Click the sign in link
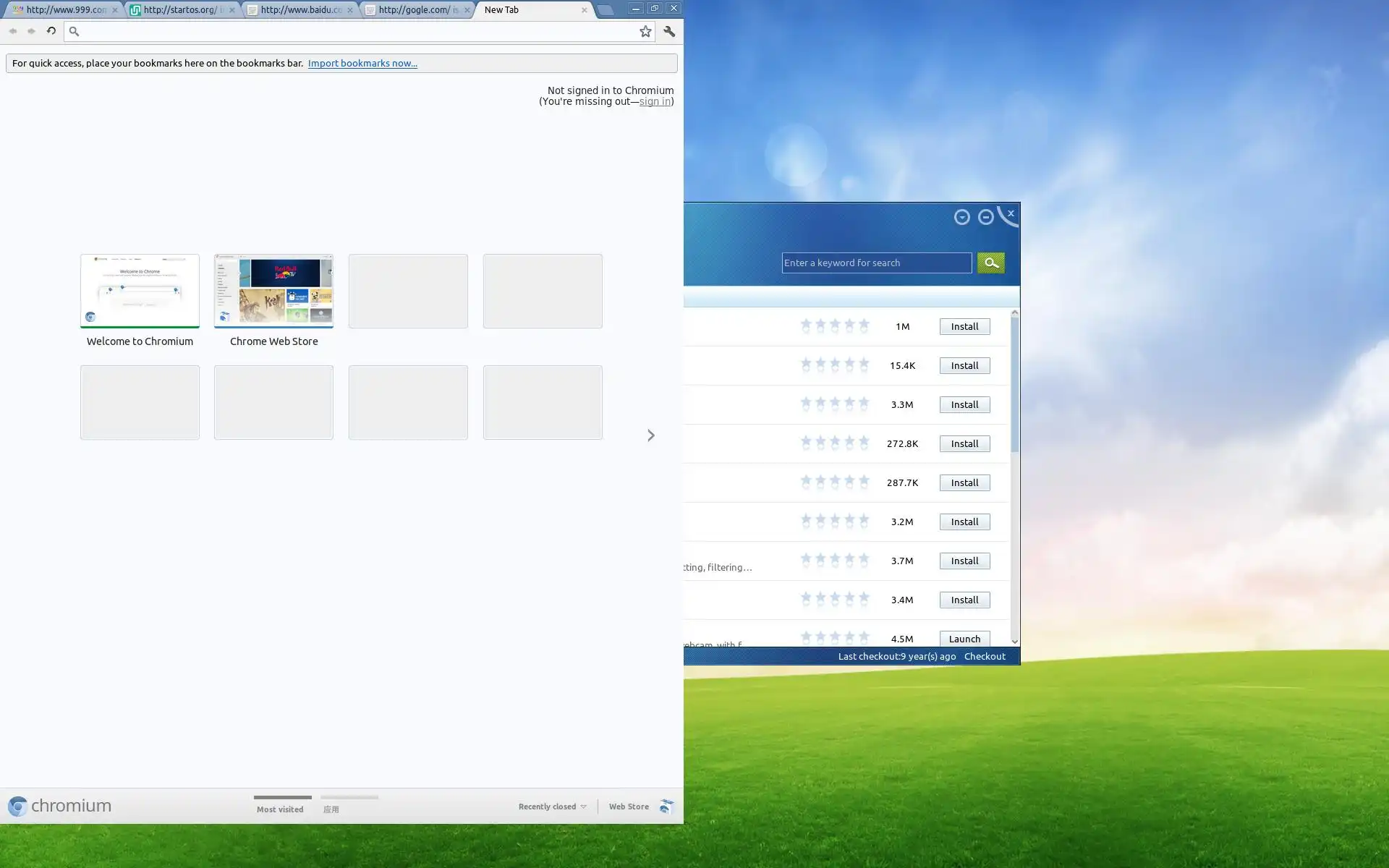This screenshot has height=868, width=1389. coord(654,101)
